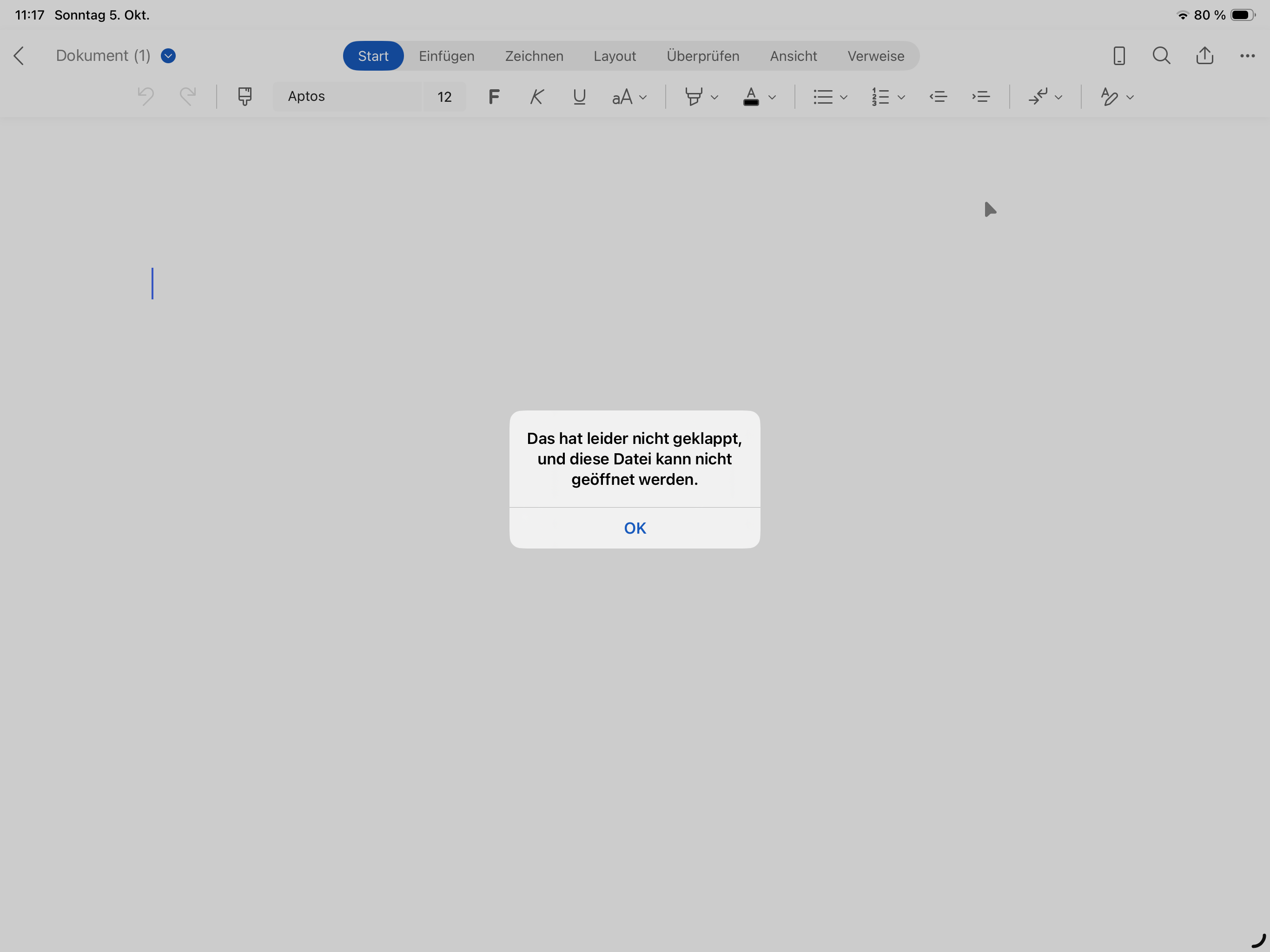Toggle bold (F) formatting
This screenshot has height=952, width=1270.
pyautogui.click(x=493, y=97)
